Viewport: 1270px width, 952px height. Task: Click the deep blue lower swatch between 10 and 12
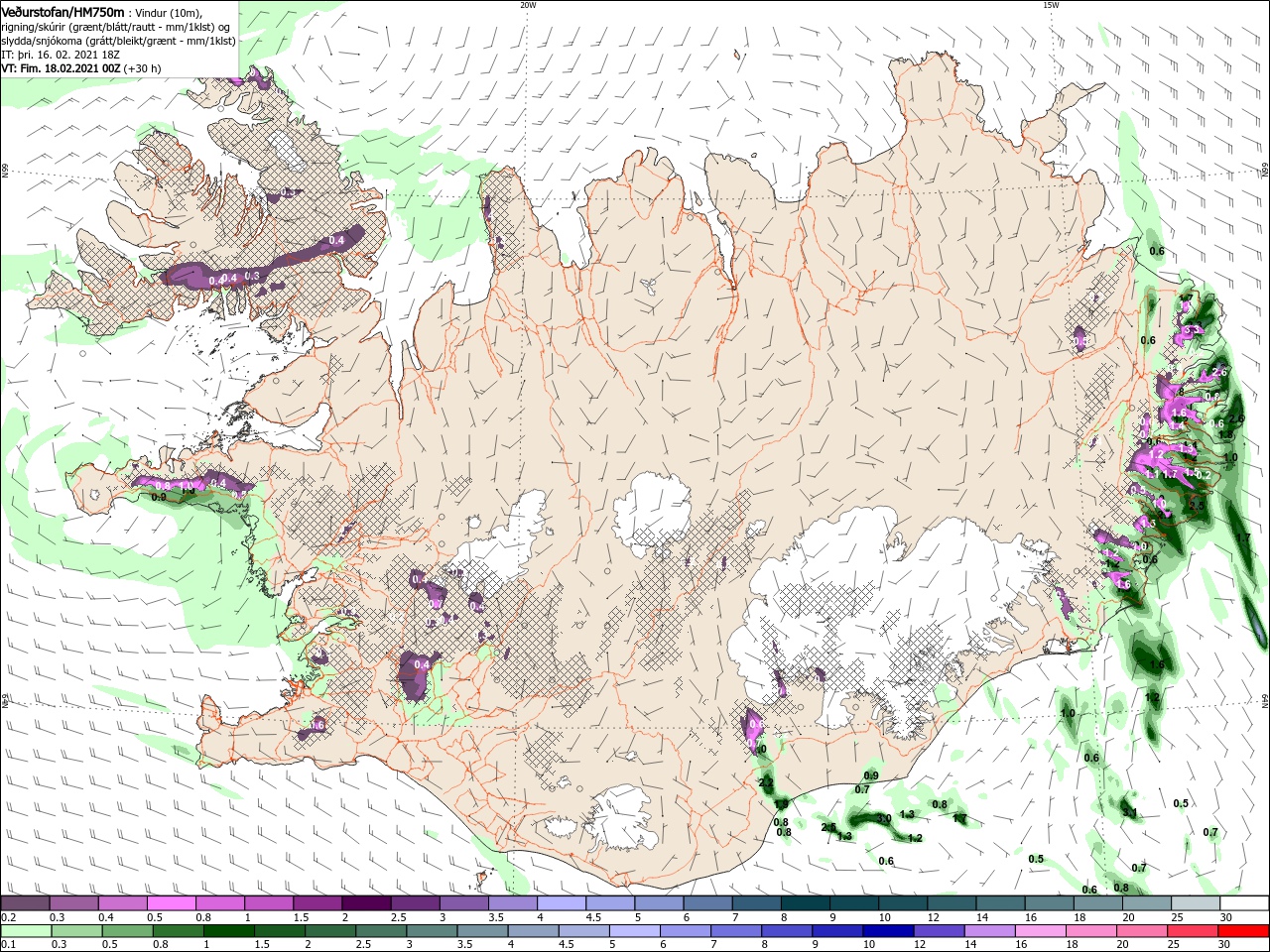point(888,931)
